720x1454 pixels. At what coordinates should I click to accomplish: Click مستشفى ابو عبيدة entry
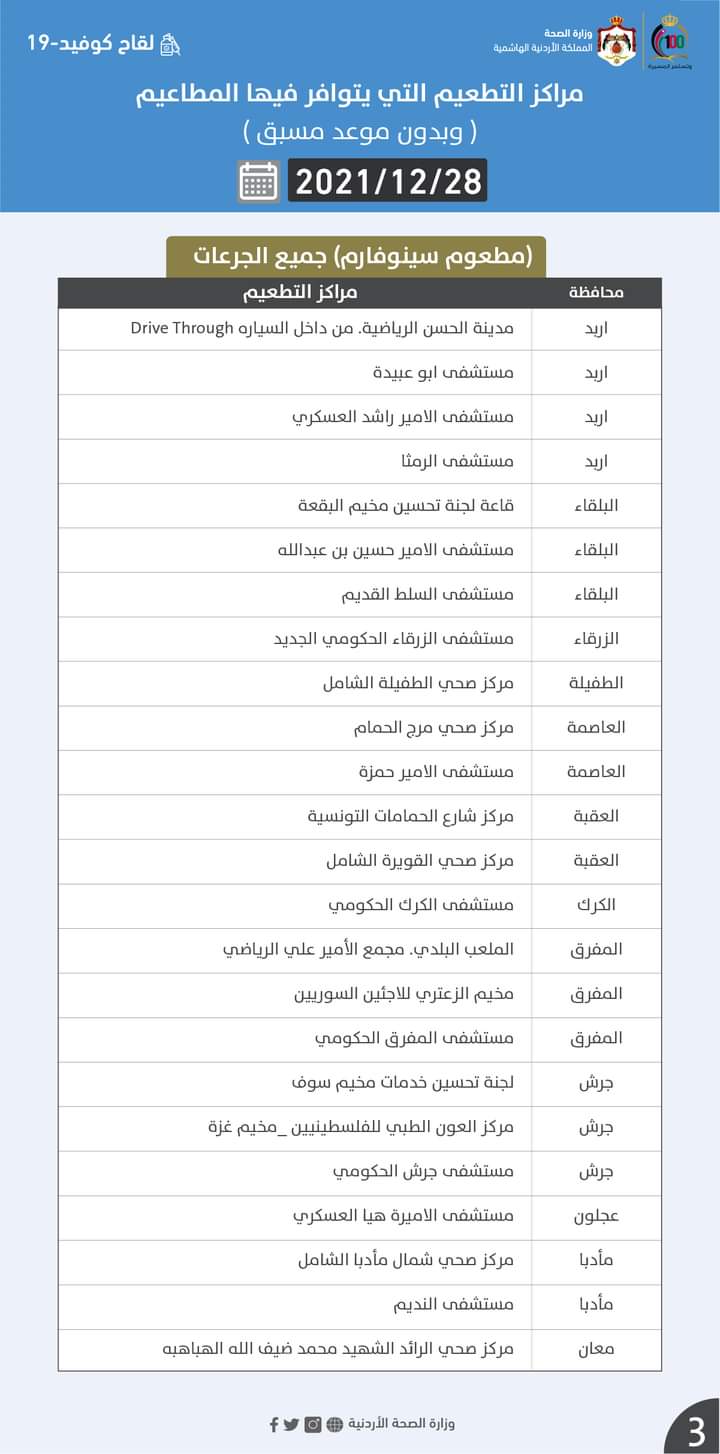click(x=443, y=372)
